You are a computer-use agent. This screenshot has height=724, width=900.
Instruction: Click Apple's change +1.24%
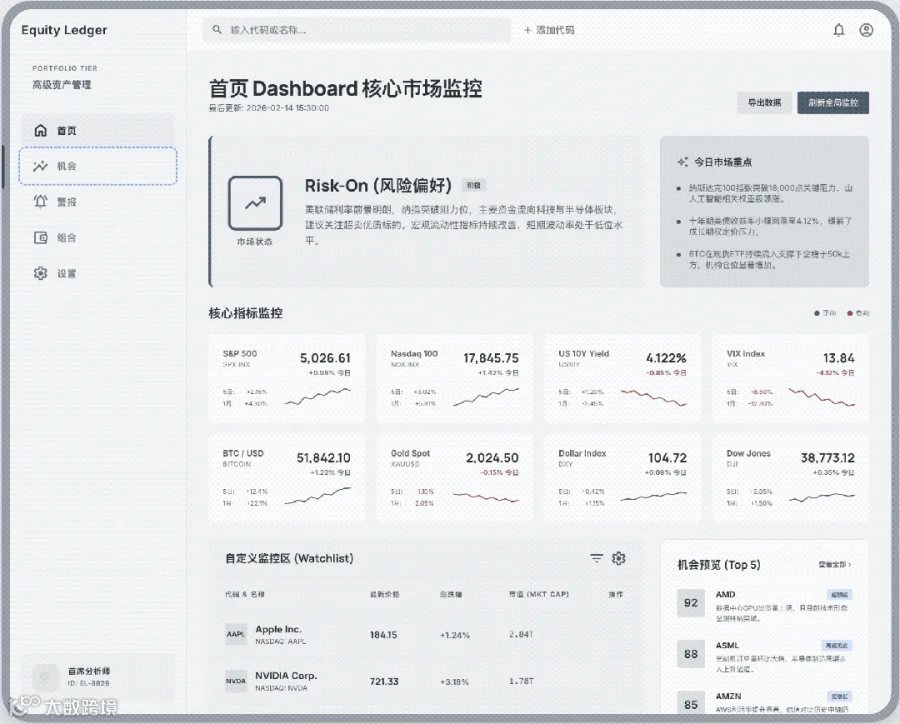coord(455,635)
